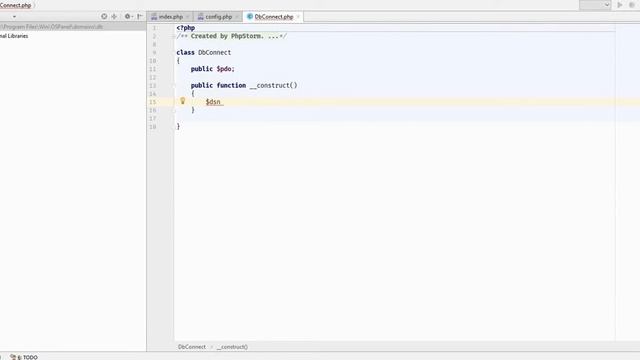
Task: Click line number 13 in the gutter
Action: point(153,86)
